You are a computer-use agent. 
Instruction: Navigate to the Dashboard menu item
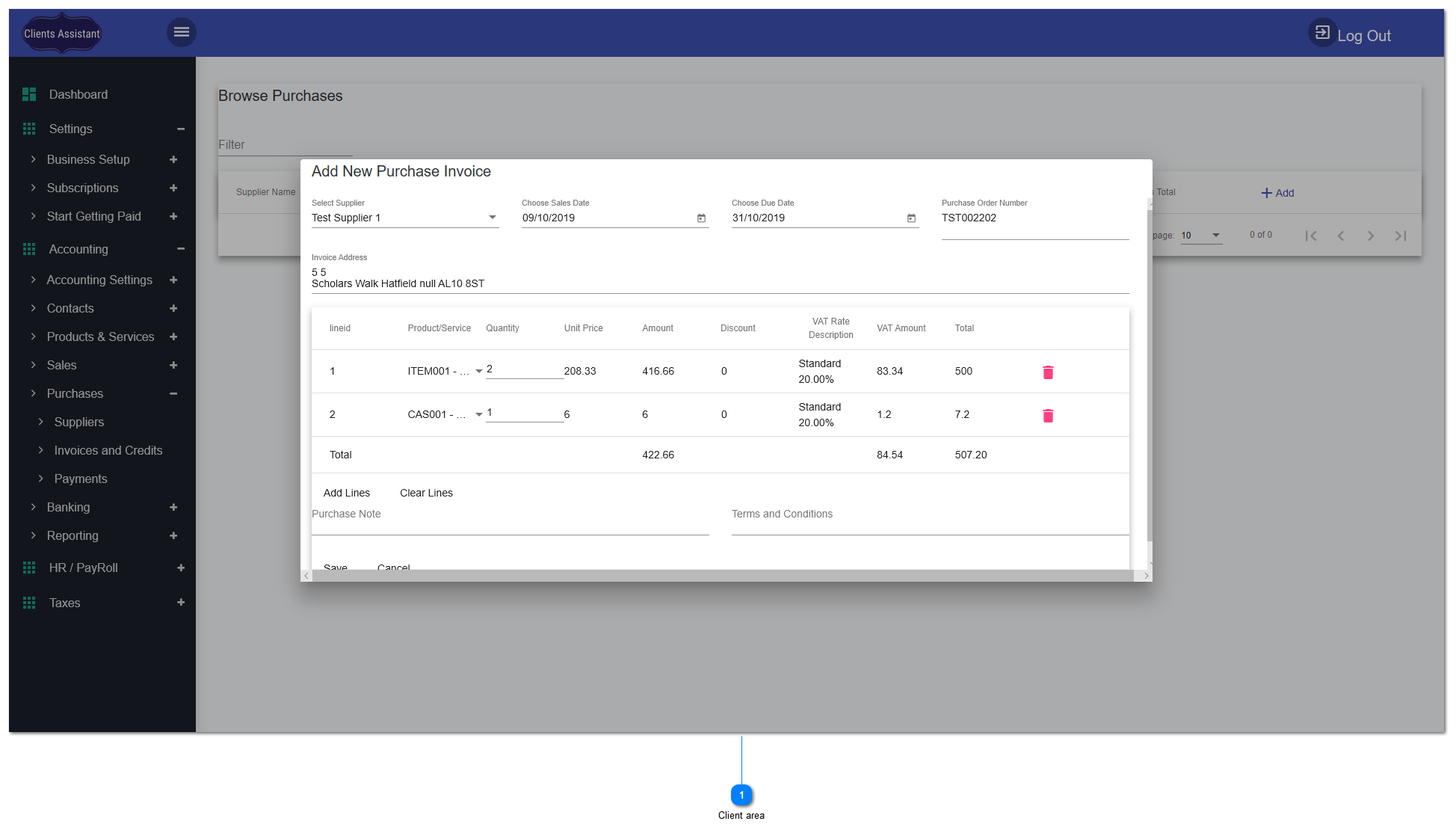[x=78, y=94]
